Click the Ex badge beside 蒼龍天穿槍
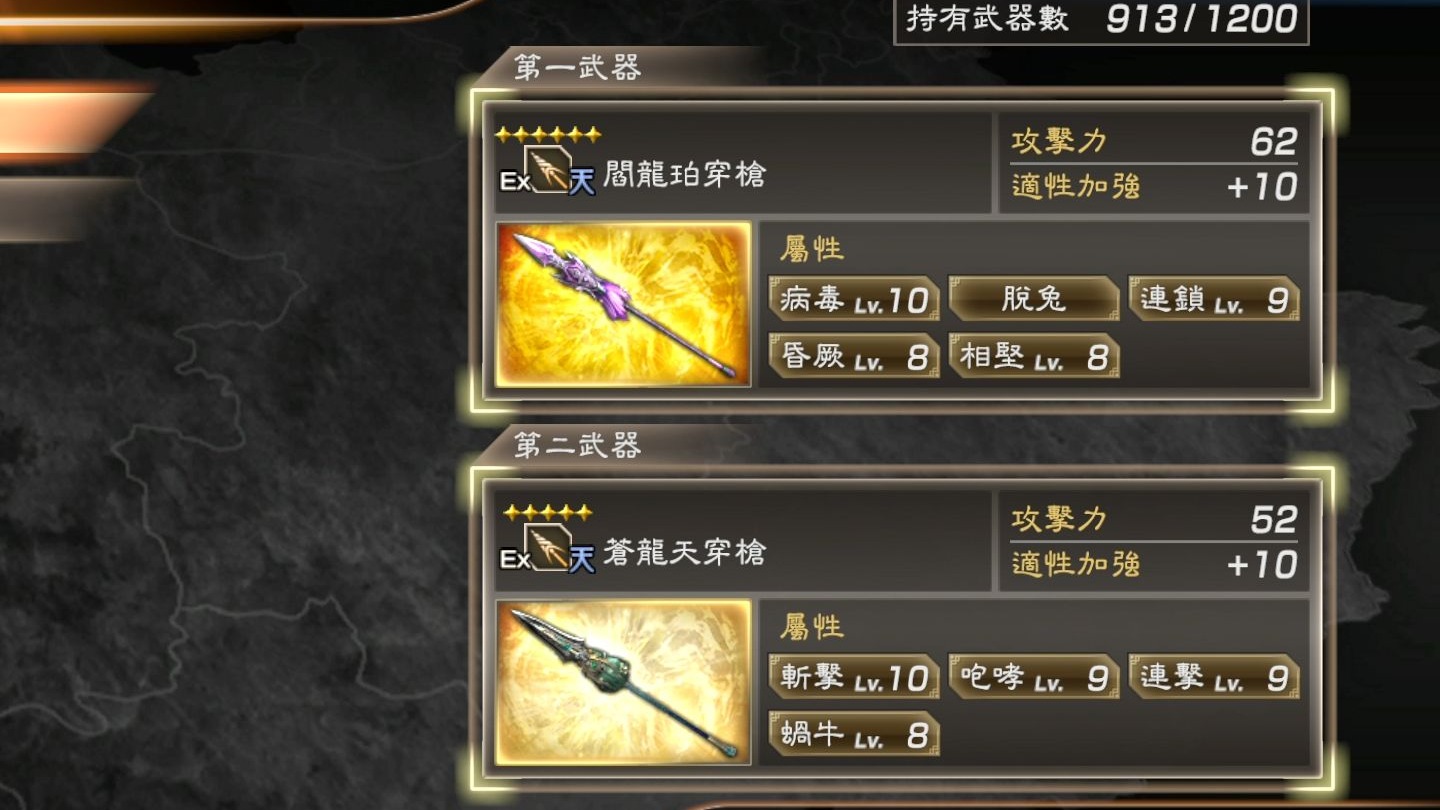Viewport: 1440px width, 810px height. pos(514,559)
